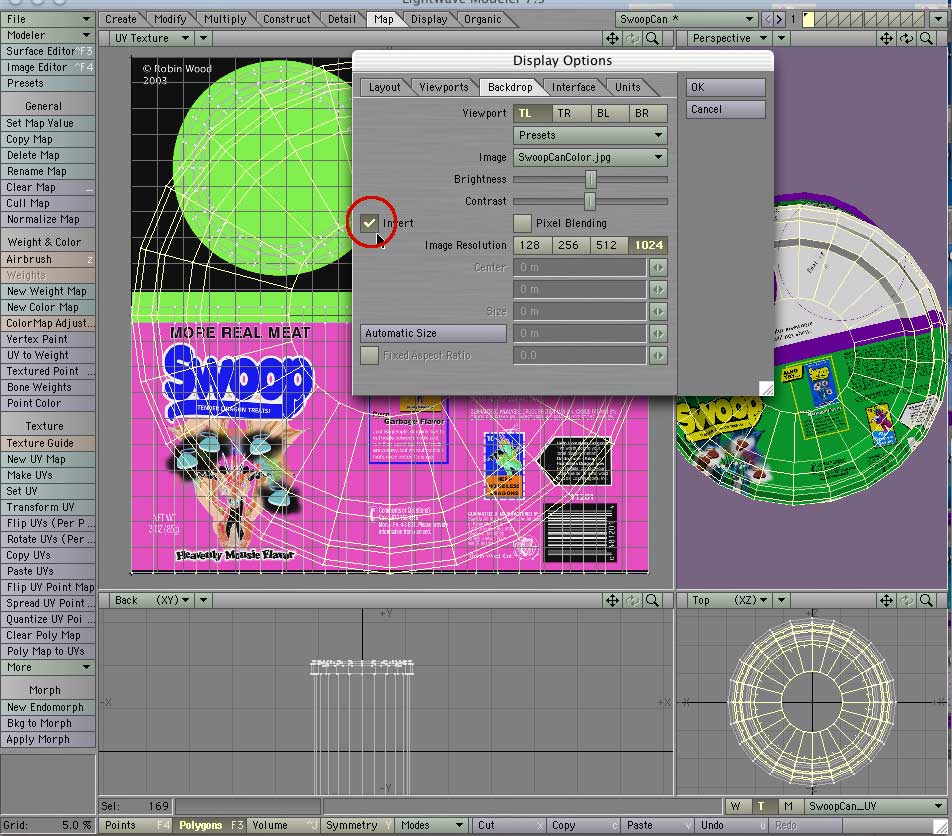The image size is (952, 836).
Task: Open the Surface Editor
Action: (47, 51)
